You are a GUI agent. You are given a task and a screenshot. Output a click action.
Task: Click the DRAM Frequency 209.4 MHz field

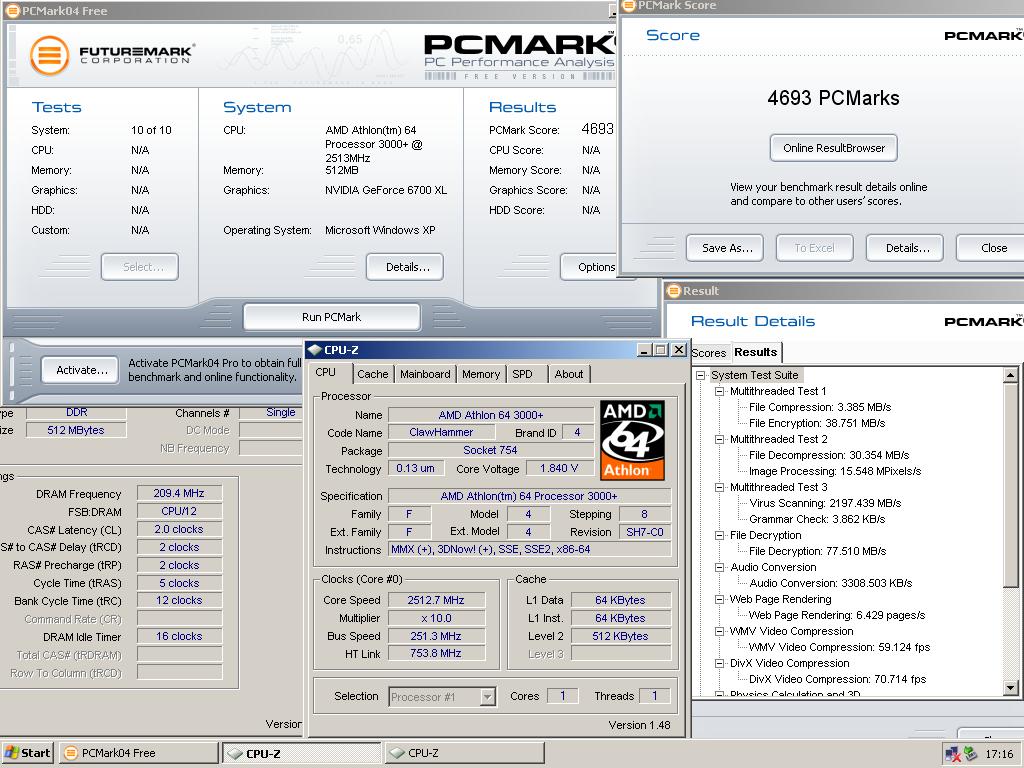pos(179,494)
